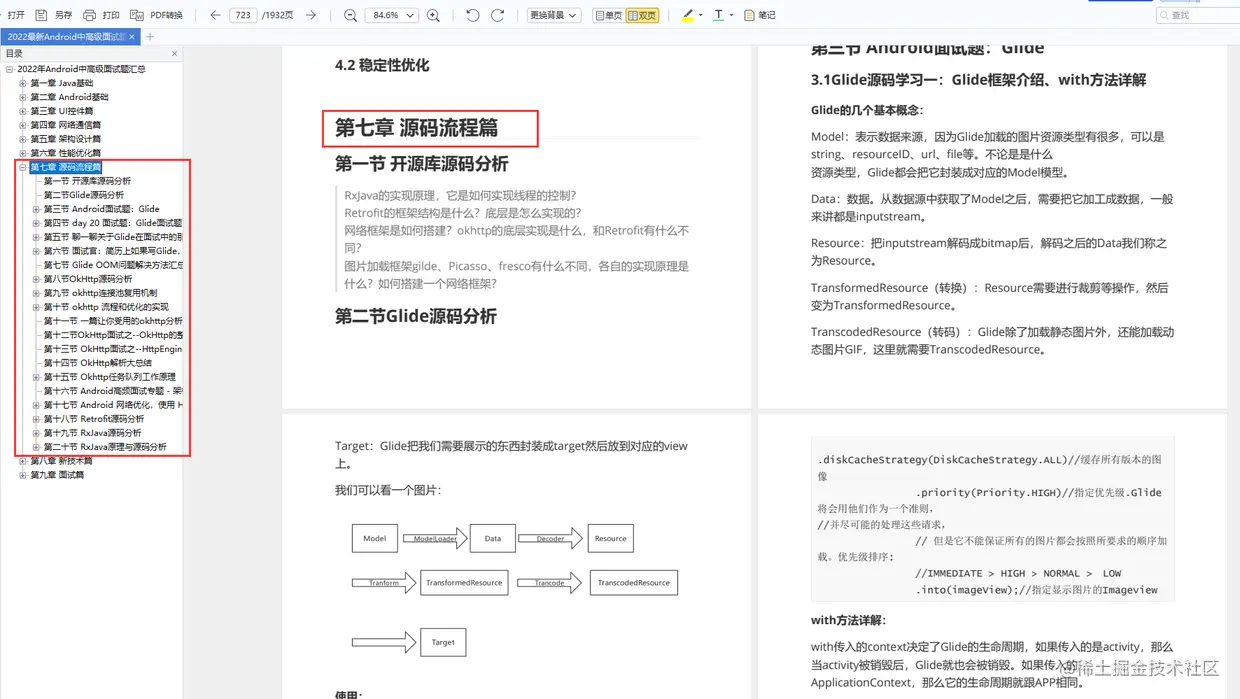This screenshot has width=1240, height=699.
Task: Click the 打开 open file button
Action: pos(15,15)
